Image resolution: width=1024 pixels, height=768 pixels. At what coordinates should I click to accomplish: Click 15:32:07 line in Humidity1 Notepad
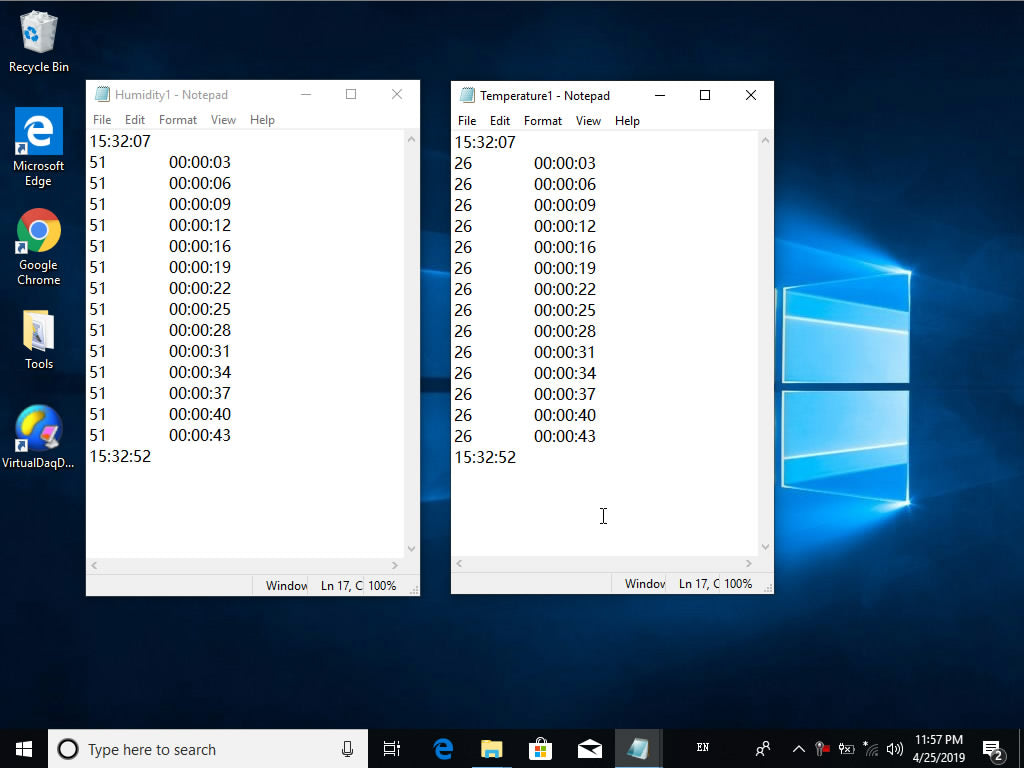click(x=120, y=142)
